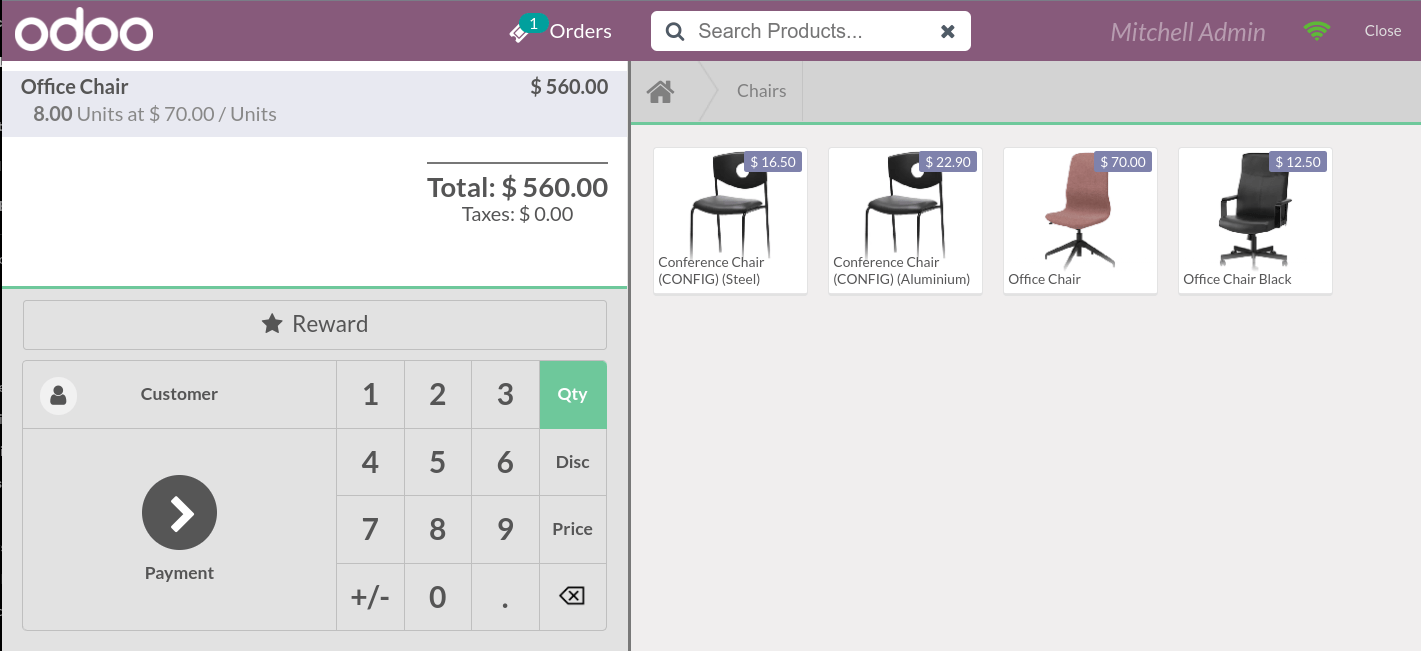Select the Office Chair order line
The height and width of the screenshot is (651, 1421).
pos(314,100)
